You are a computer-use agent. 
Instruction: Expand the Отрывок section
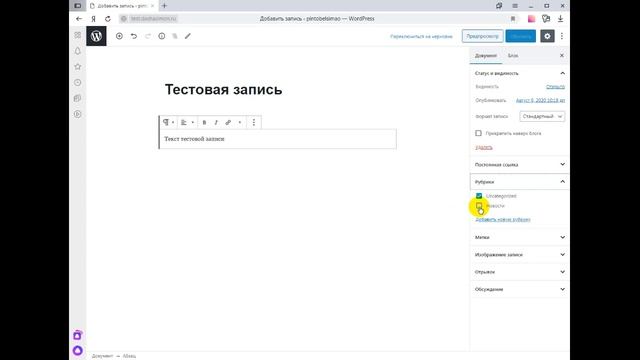[x=519, y=272]
